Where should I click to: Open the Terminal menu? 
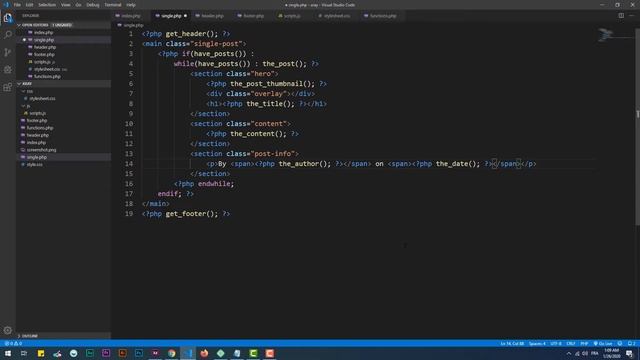click(113, 5)
